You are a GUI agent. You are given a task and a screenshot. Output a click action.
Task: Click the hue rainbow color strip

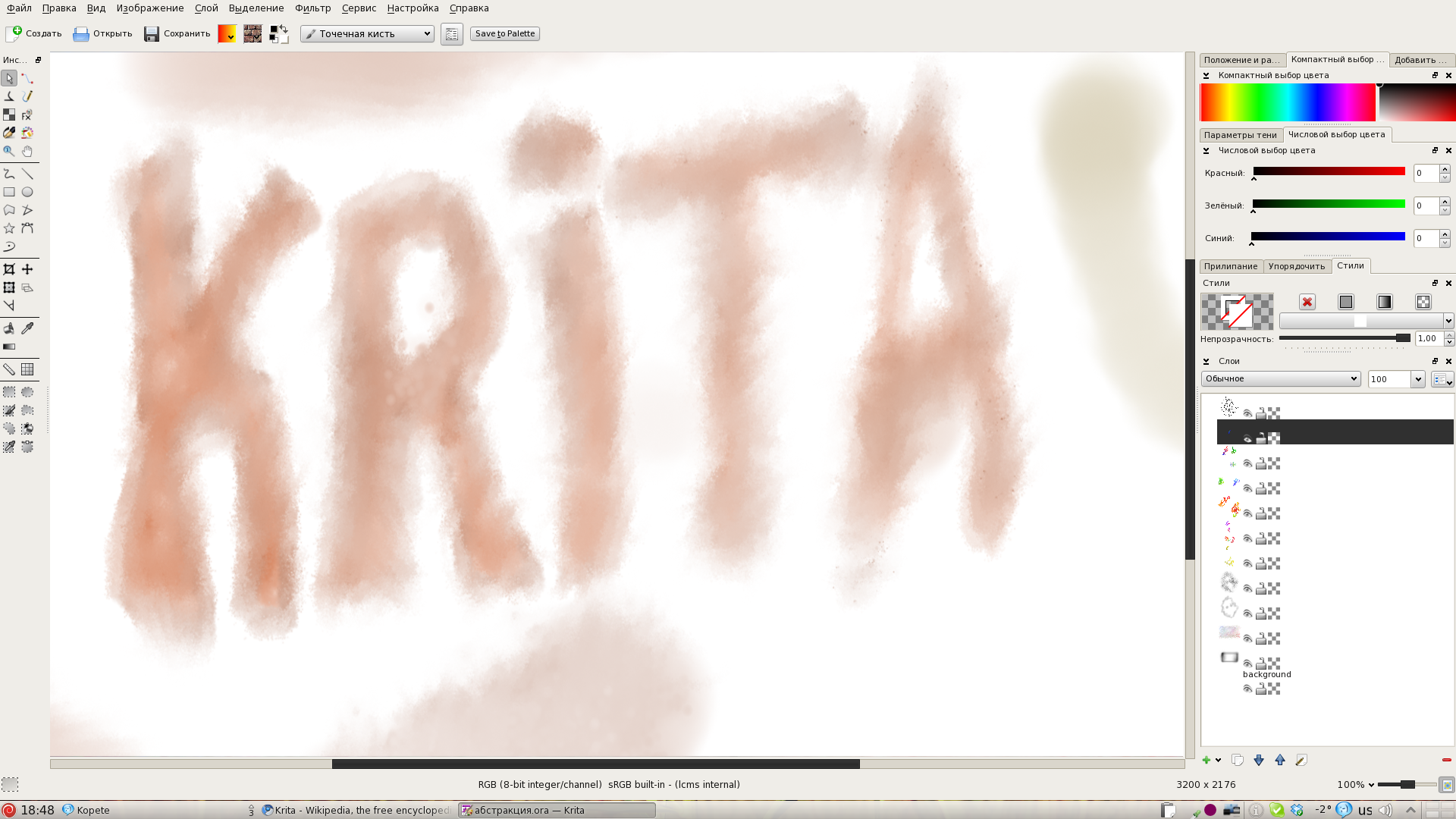pos(1288,102)
